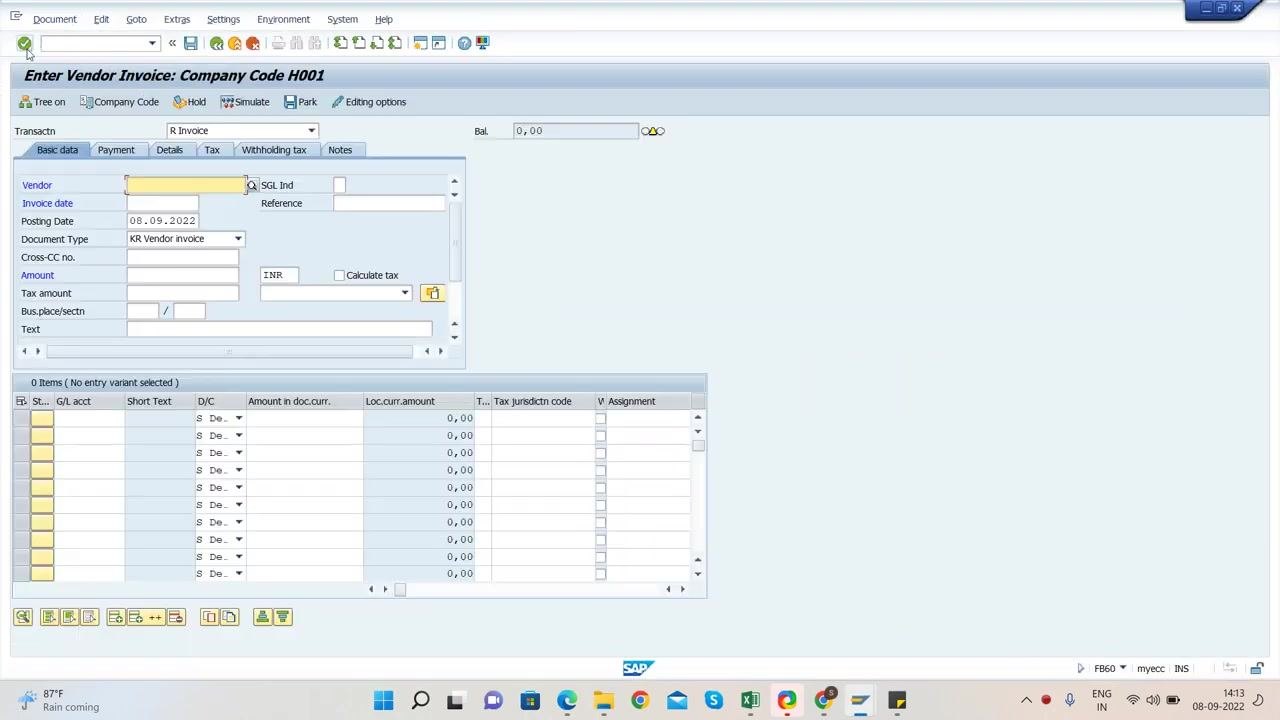
Task: Tick the checkbox in the fourth item row
Action: click(x=601, y=470)
